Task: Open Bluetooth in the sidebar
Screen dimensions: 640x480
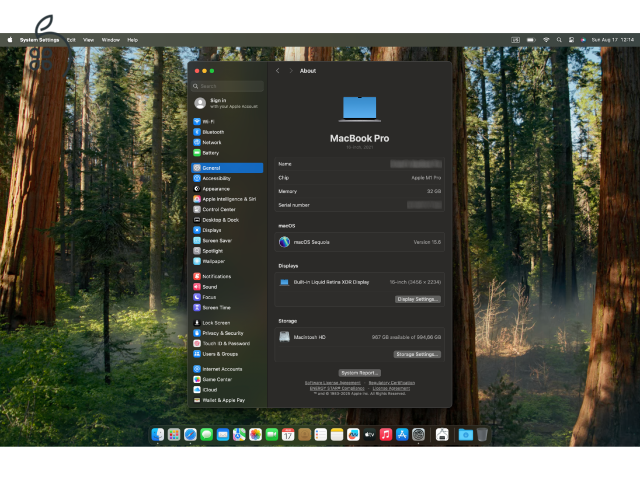Action: [x=227, y=132]
